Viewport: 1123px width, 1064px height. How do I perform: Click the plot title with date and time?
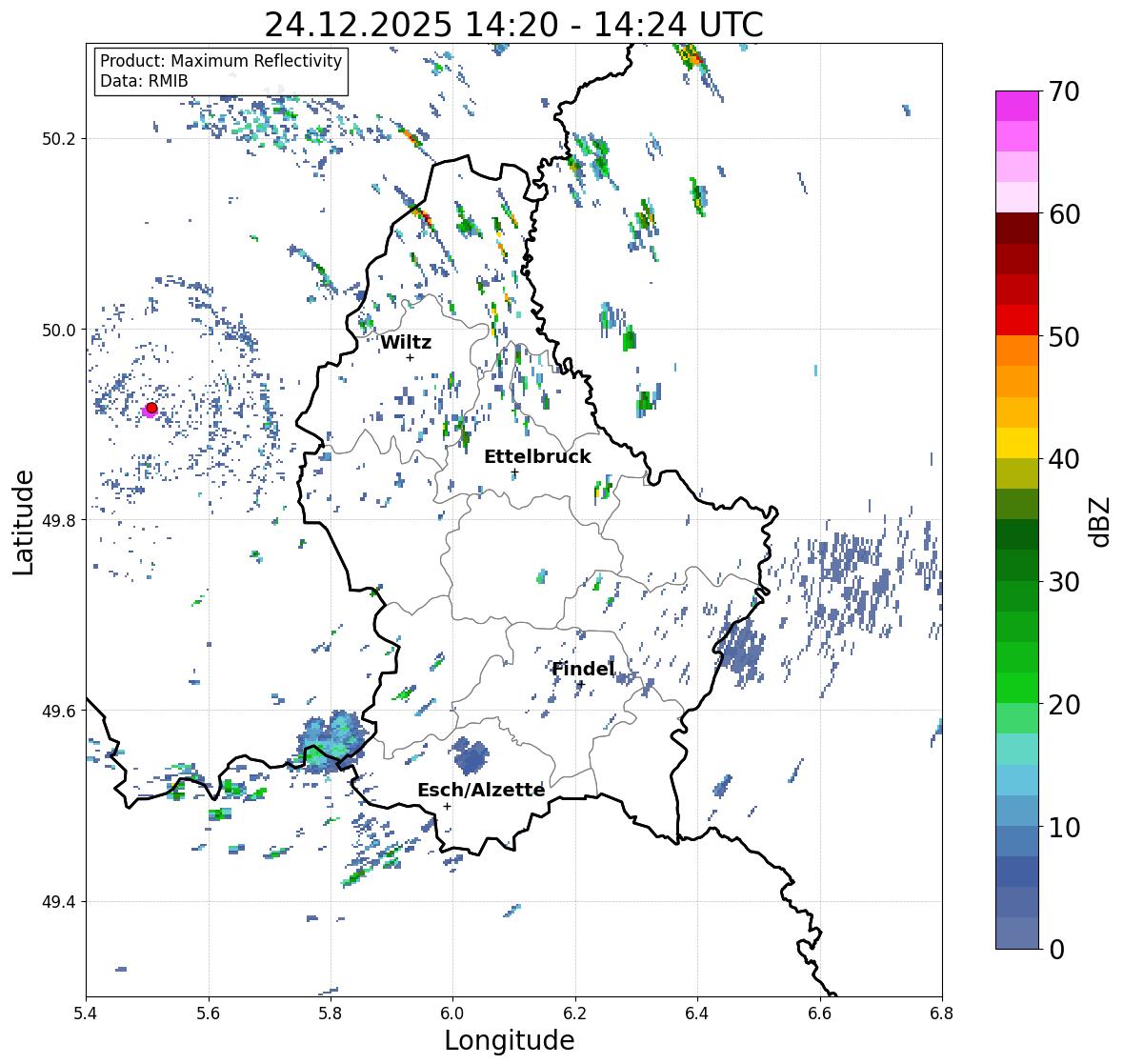[x=513, y=25]
